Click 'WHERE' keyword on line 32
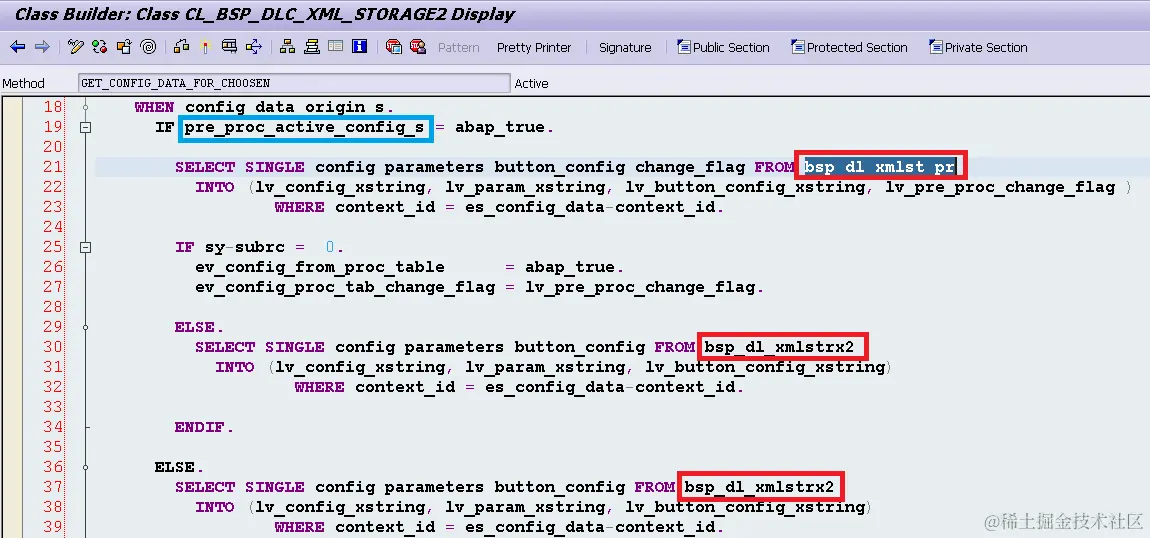This screenshot has width=1150, height=538. coord(319,387)
